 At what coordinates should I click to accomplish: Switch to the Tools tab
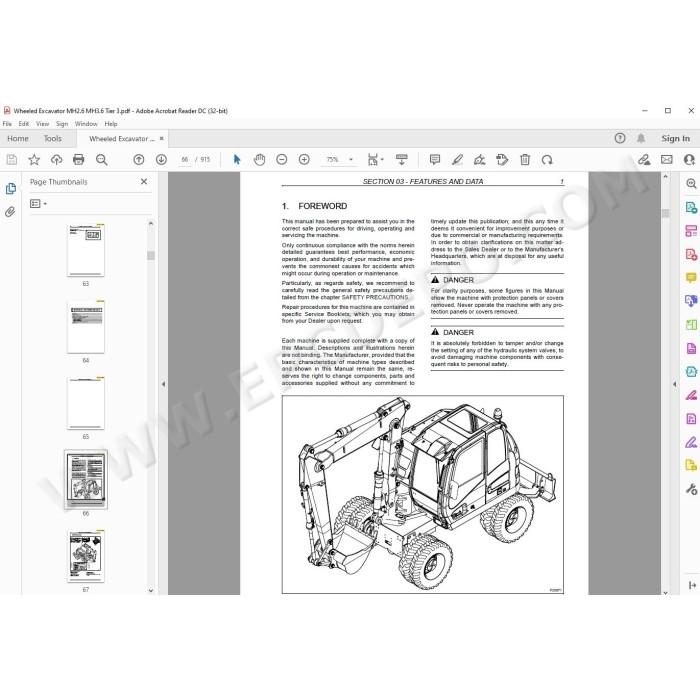pyautogui.click(x=53, y=138)
